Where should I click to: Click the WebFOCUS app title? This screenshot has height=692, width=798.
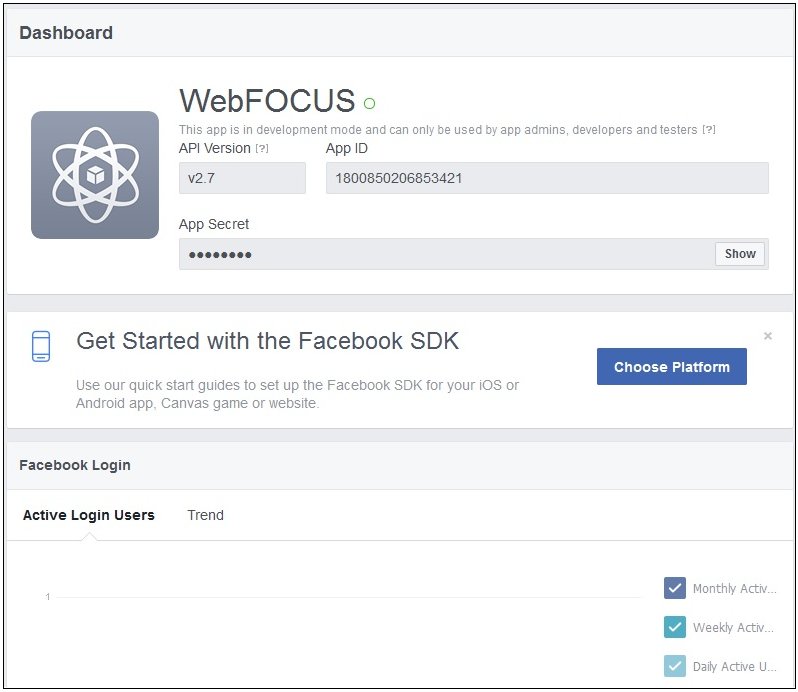coord(267,100)
